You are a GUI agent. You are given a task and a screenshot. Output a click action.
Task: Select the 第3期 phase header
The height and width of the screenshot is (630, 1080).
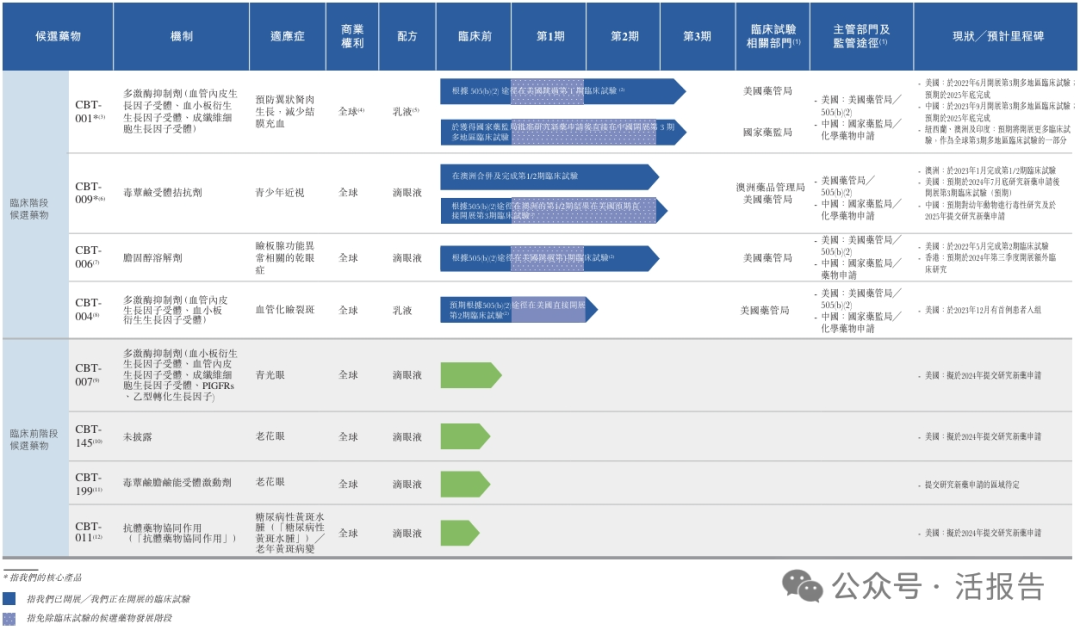(697, 36)
